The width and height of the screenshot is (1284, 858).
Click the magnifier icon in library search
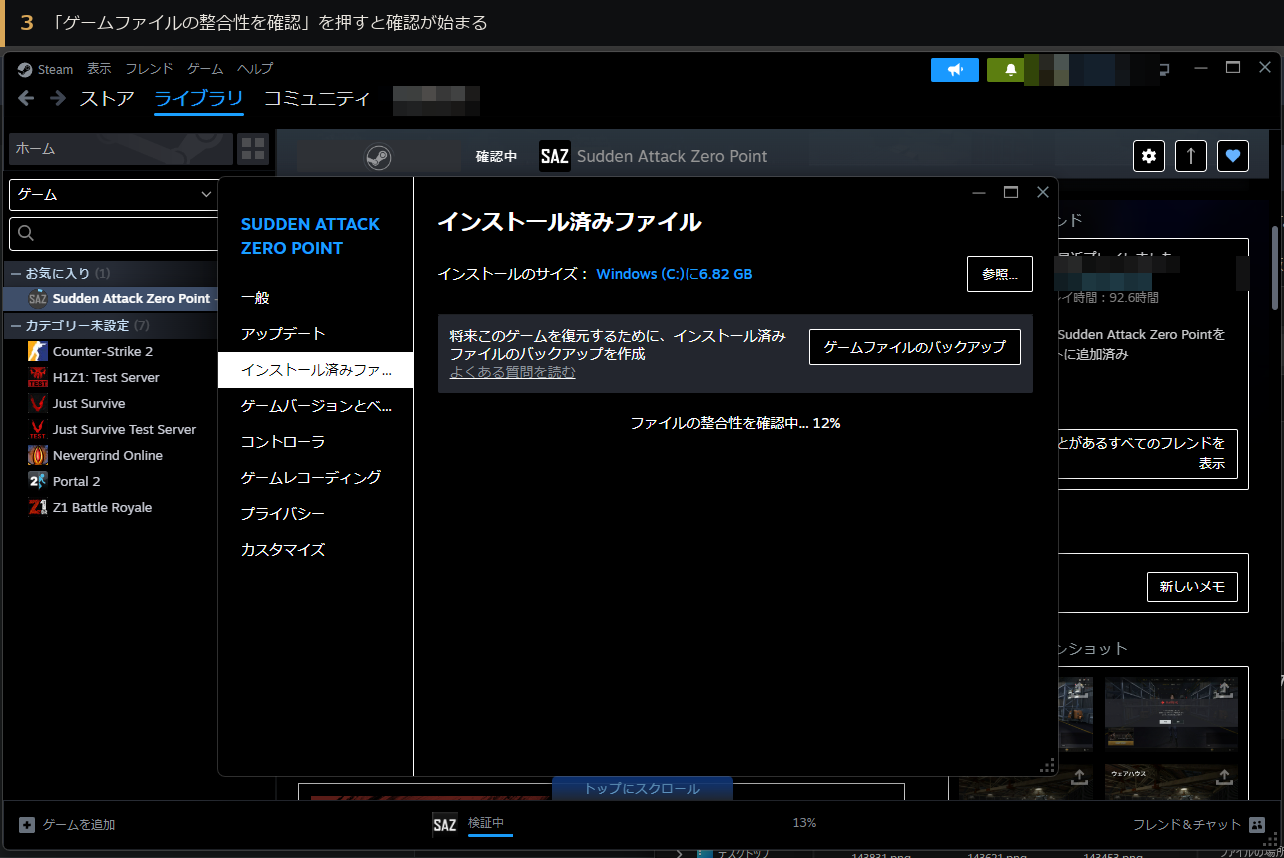(27, 233)
